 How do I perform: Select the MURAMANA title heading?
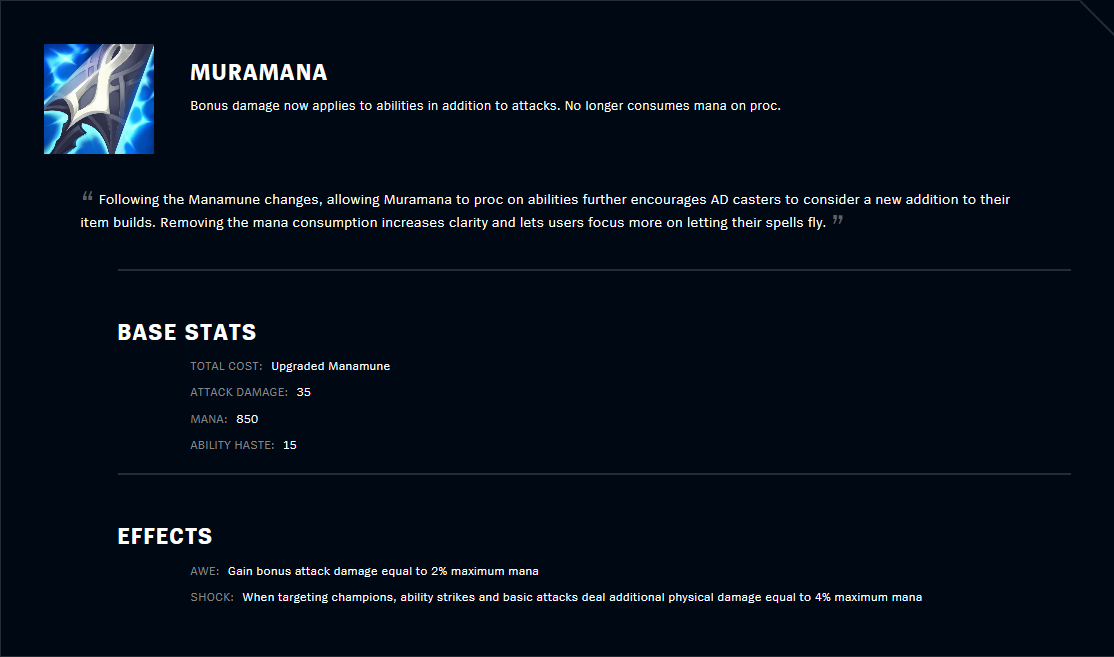[259, 73]
